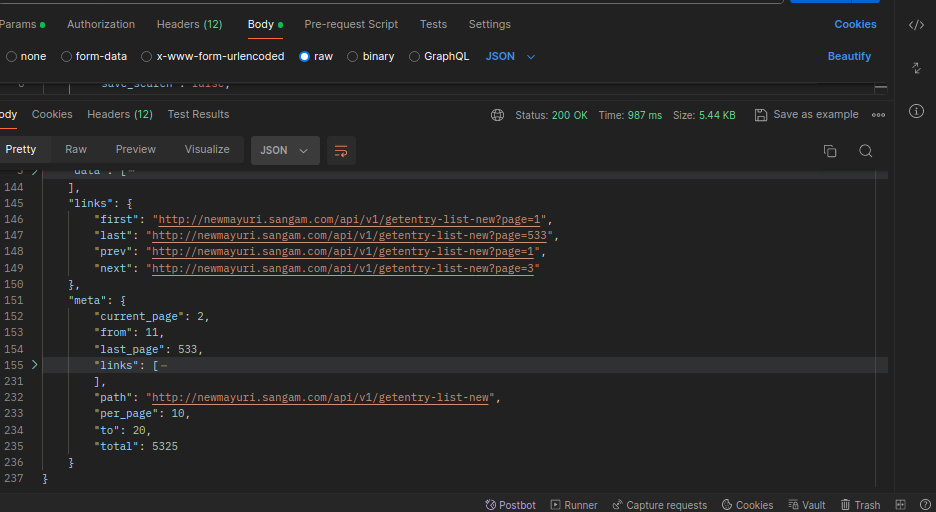Open Postbot in the status bar
This screenshot has height=512, width=936.
510,505
